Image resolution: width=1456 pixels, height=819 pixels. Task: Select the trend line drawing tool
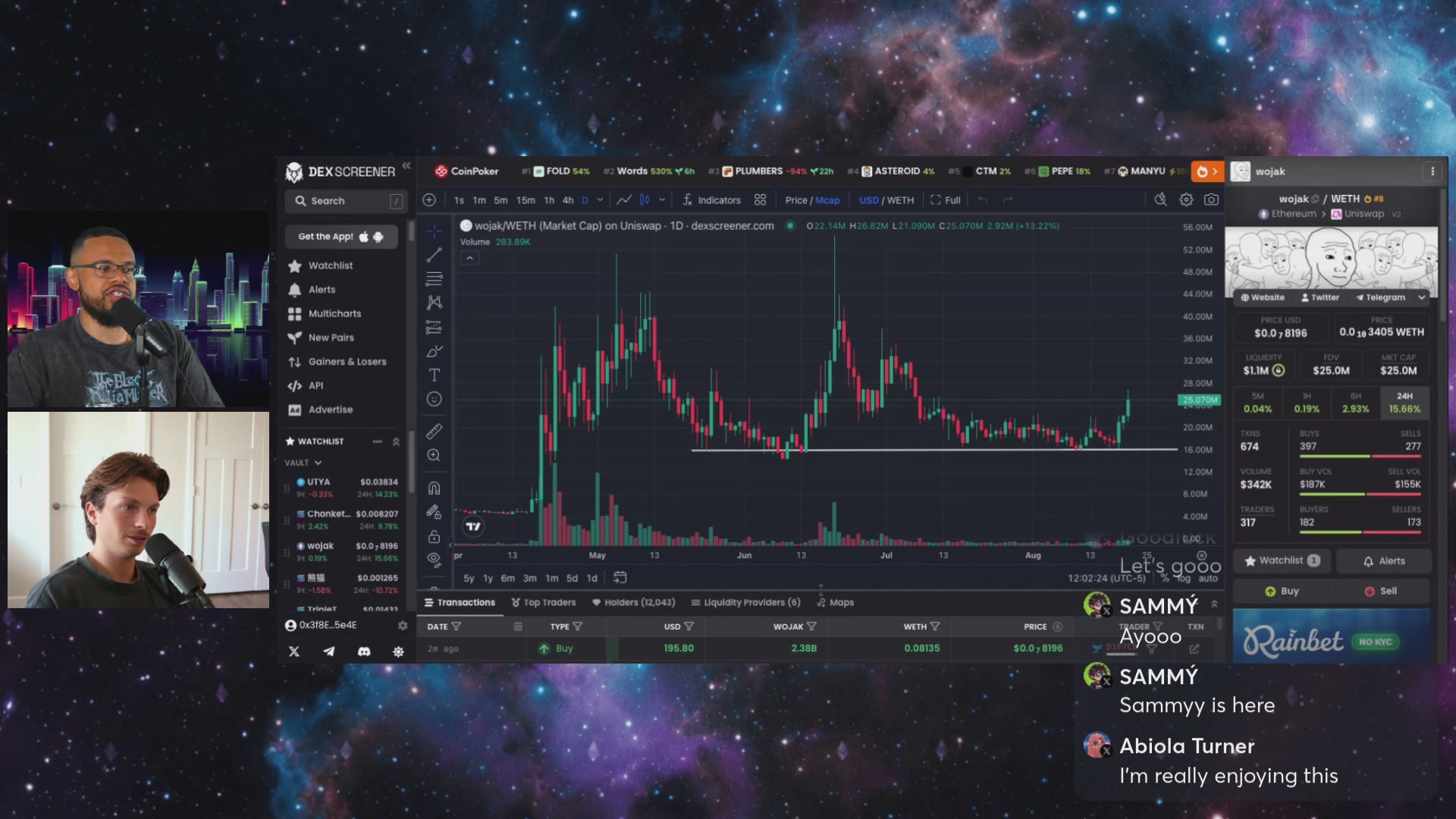(x=434, y=255)
